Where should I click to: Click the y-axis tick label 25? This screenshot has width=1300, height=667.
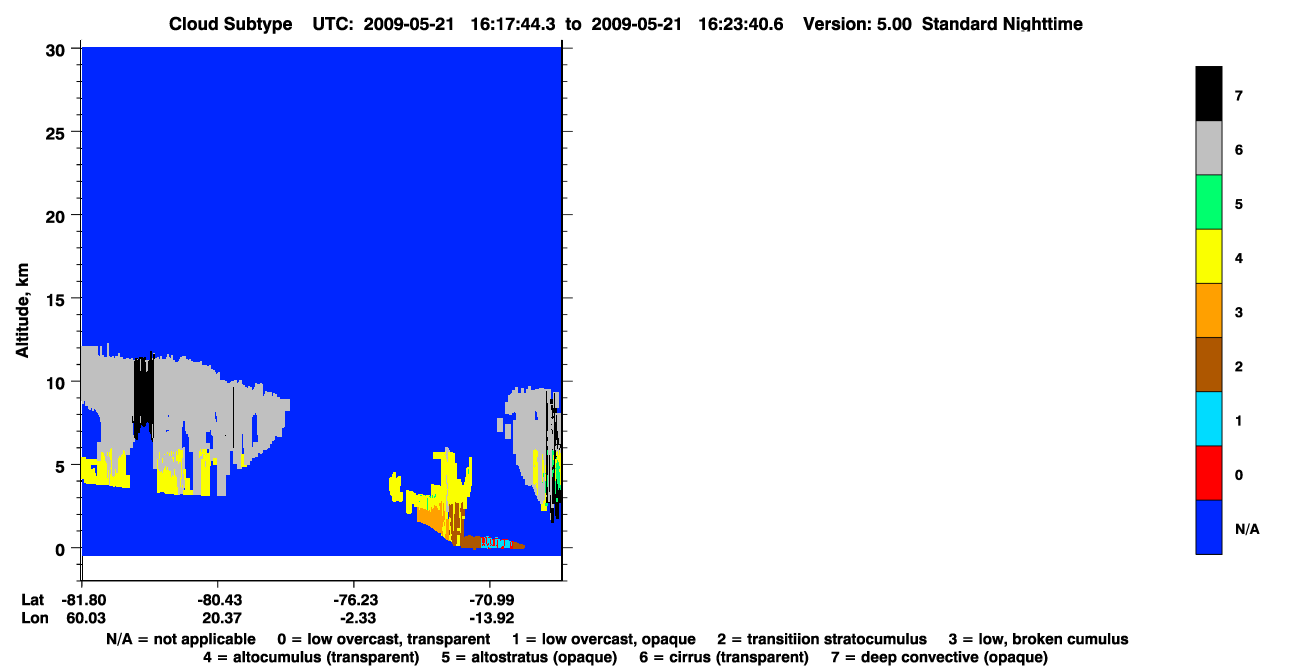pos(57,132)
